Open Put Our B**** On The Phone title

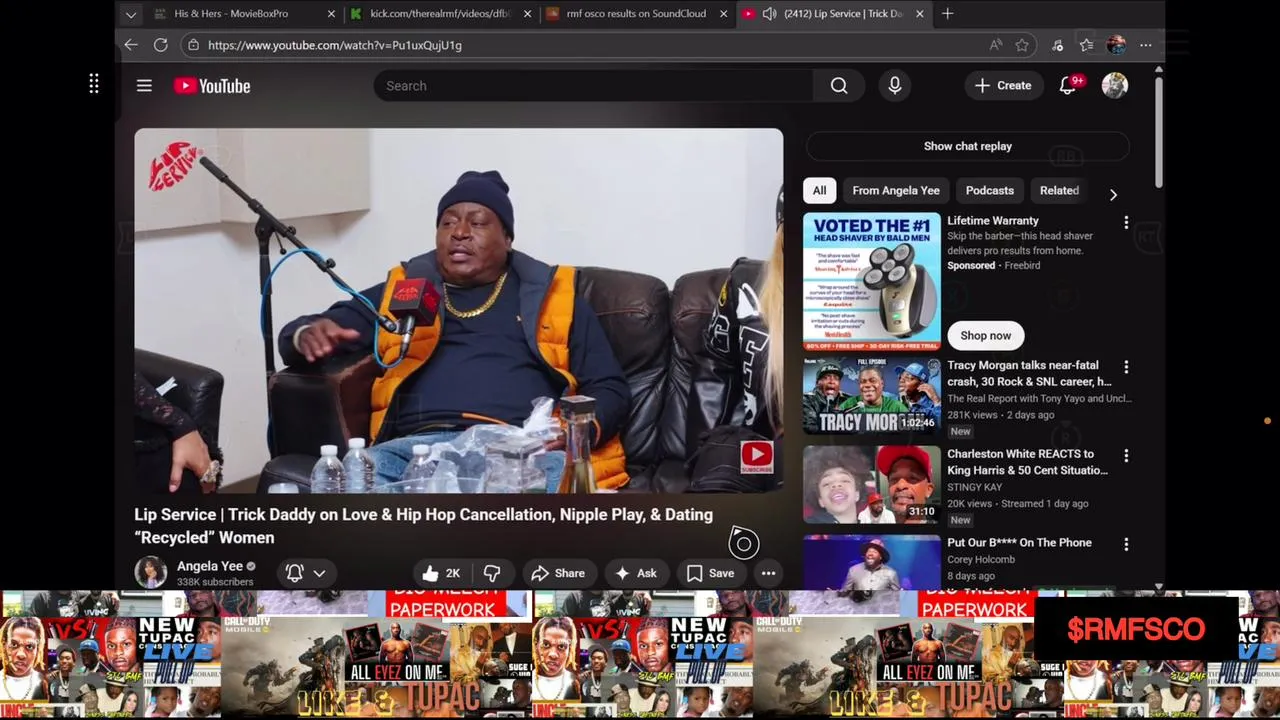click(x=1019, y=542)
